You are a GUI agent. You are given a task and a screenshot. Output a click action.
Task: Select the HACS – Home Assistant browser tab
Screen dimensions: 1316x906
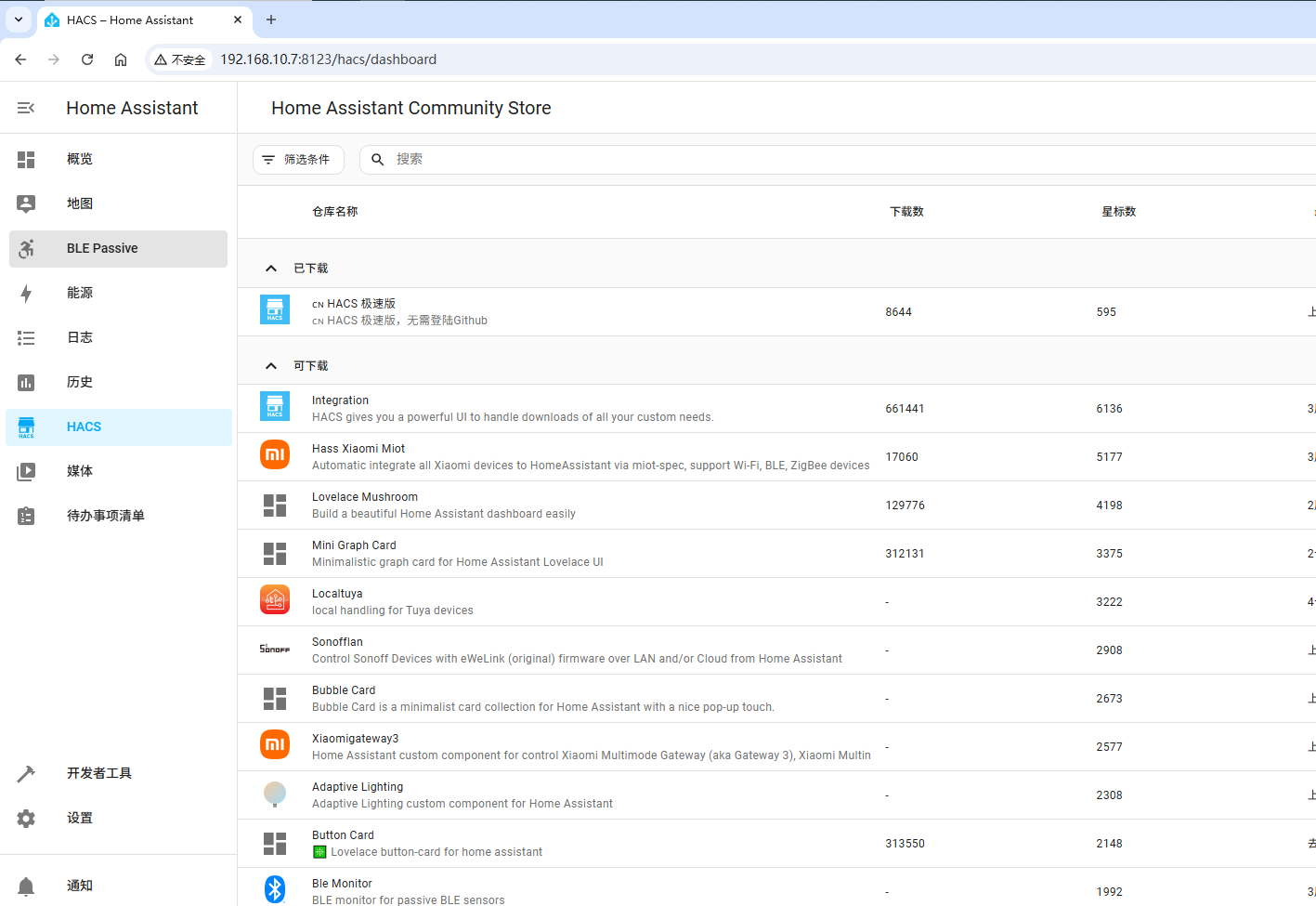[x=143, y=20]
